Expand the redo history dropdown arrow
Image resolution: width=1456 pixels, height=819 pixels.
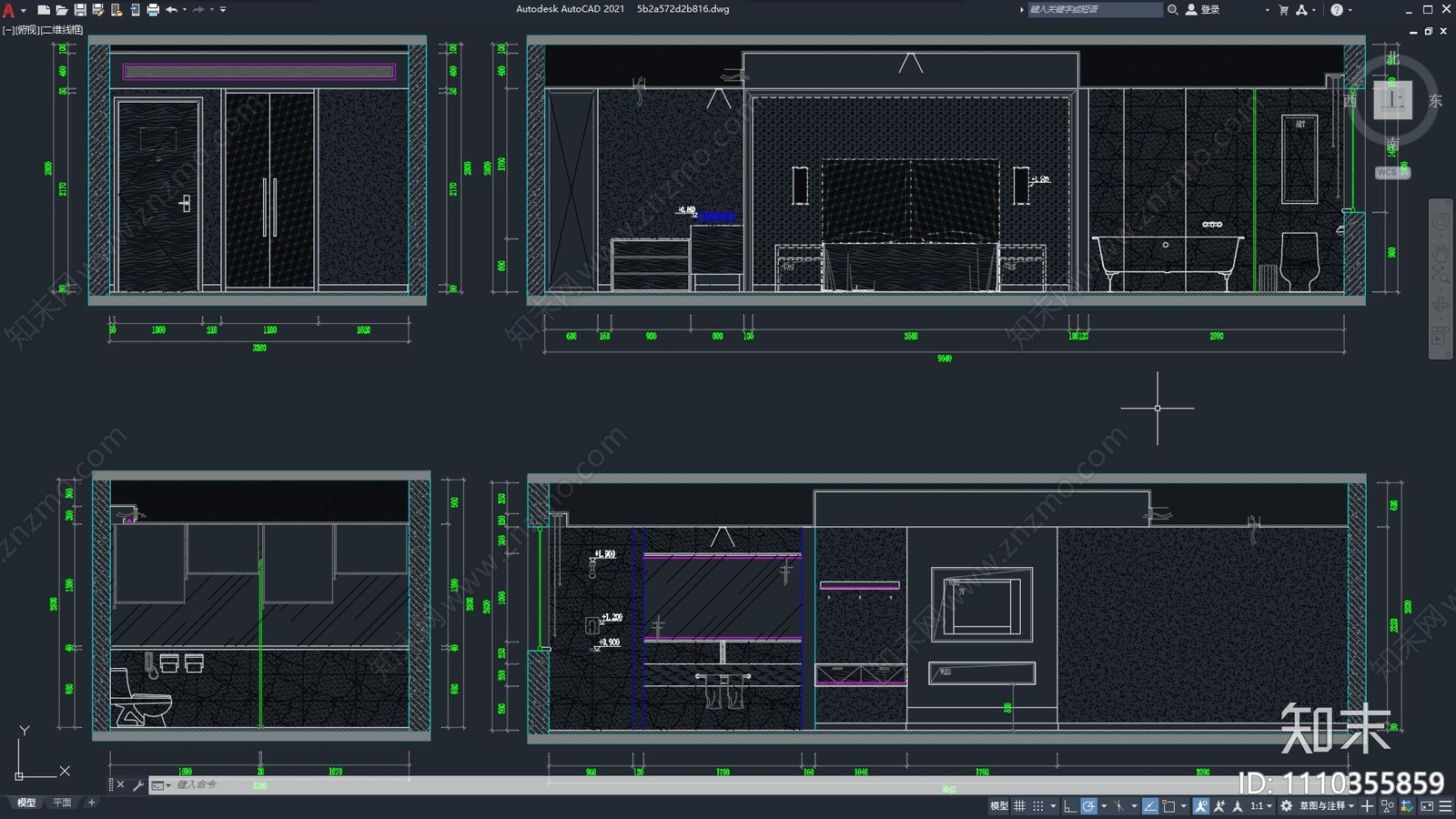click(x=212, y=10)
